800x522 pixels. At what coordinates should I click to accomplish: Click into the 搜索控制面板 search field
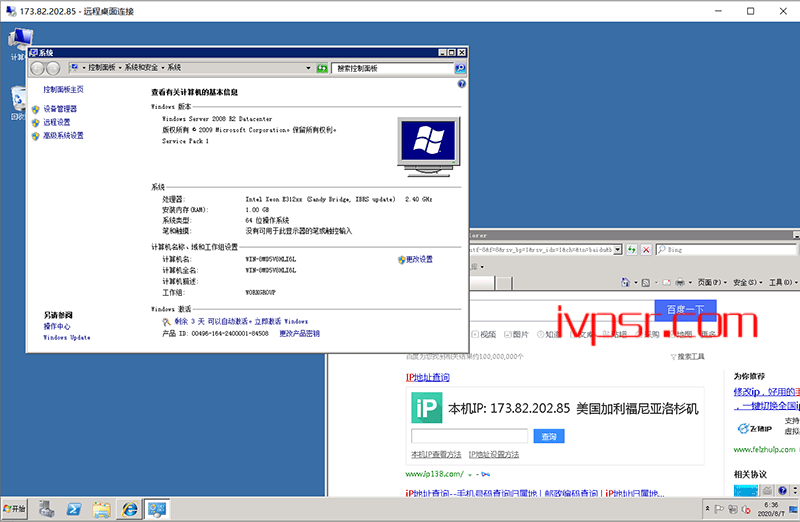[393, 68]
